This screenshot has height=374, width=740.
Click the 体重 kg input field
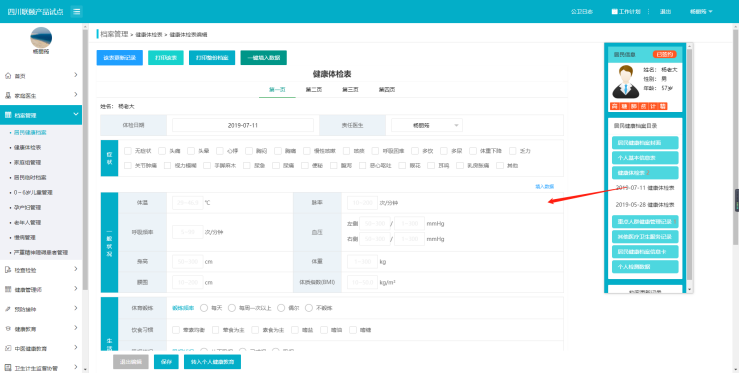(362, 261)
